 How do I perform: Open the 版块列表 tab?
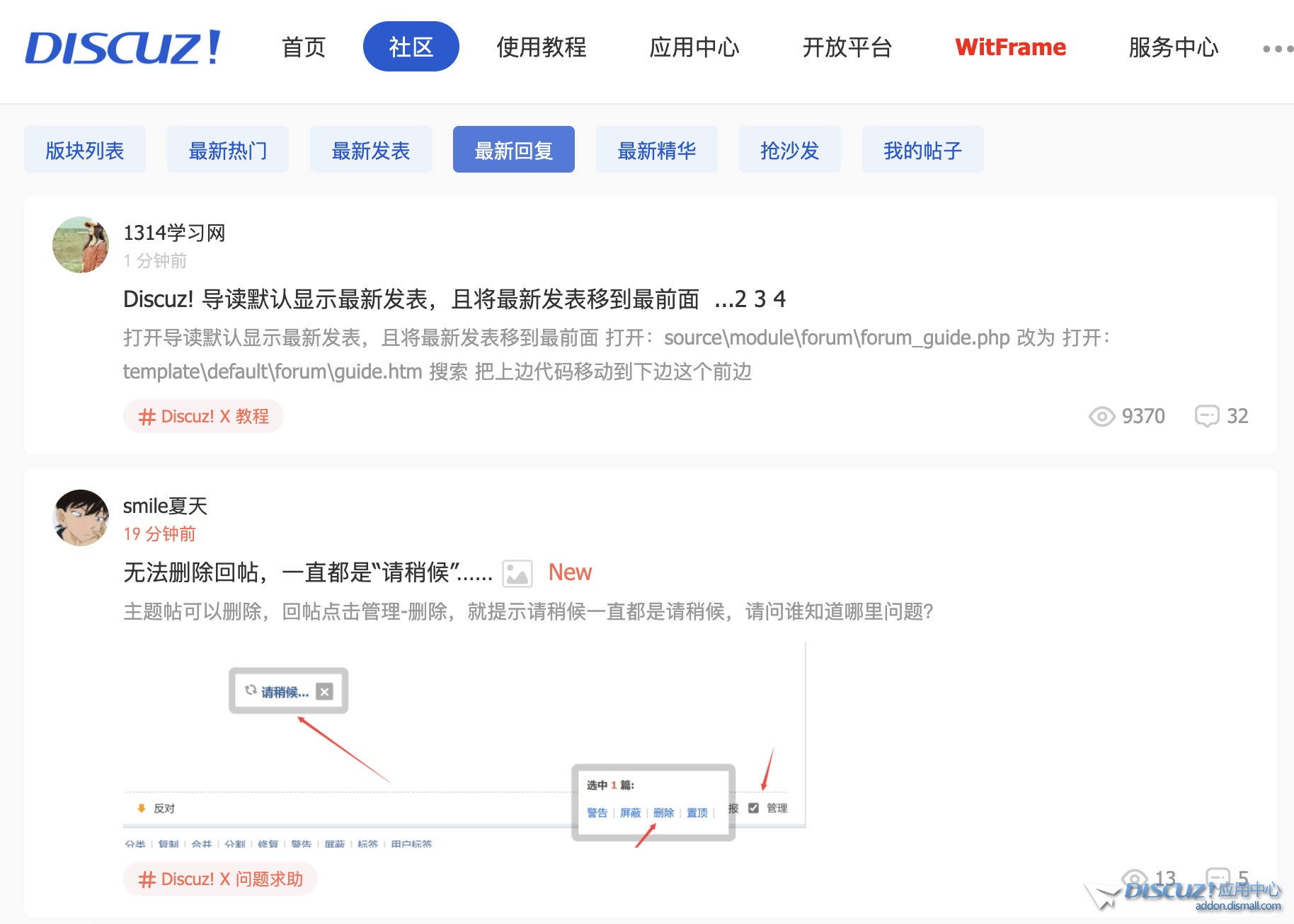[x=85, y=150]
